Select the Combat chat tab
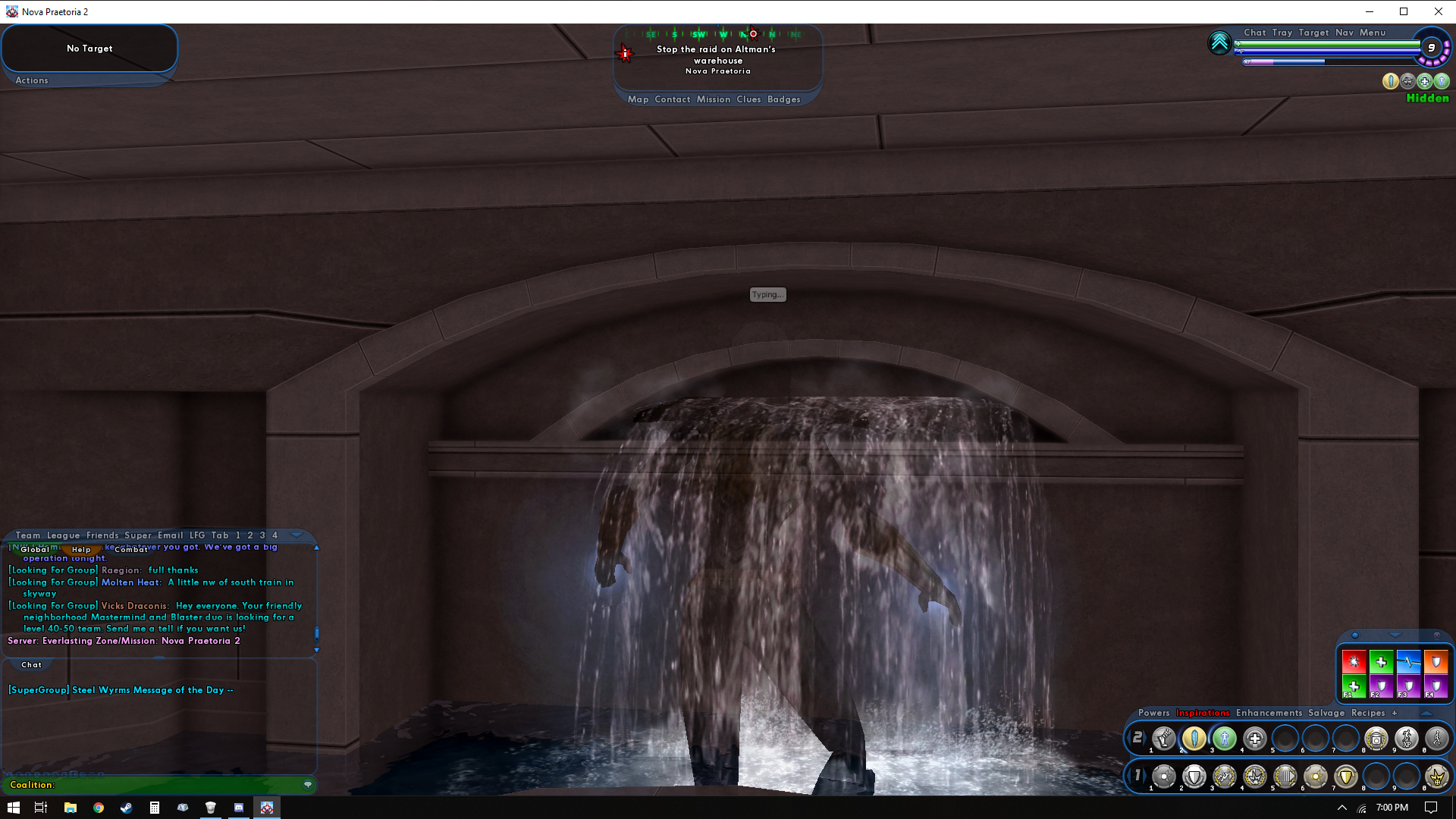 [130, 549]
